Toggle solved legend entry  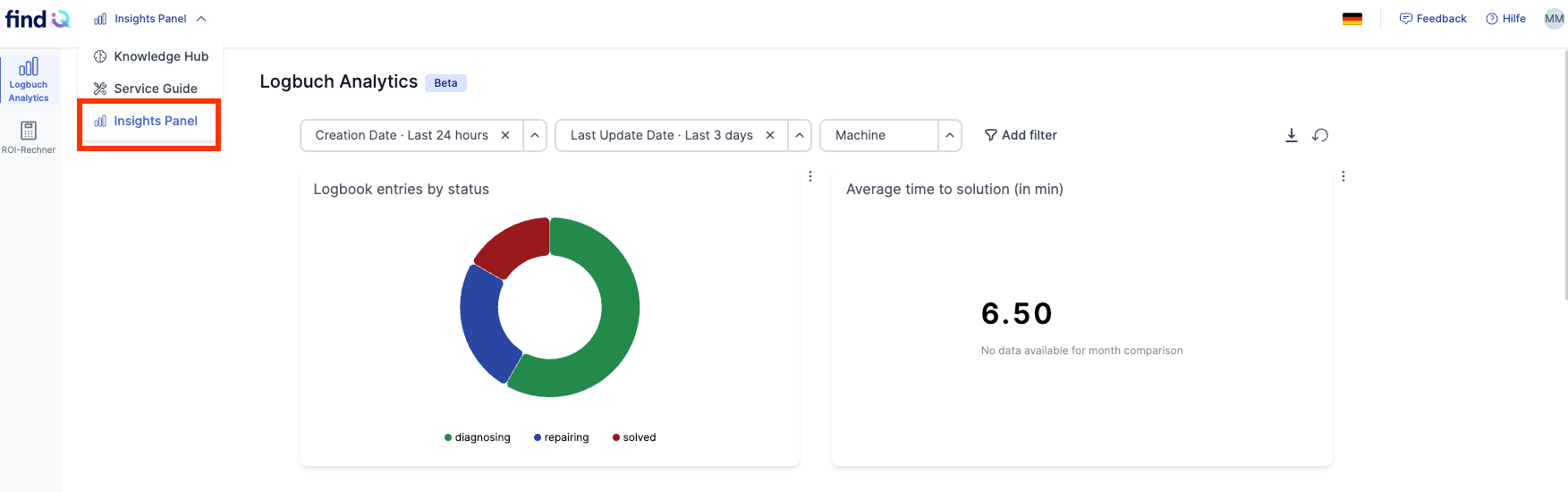pyautogui.click(x=634, y=437)
